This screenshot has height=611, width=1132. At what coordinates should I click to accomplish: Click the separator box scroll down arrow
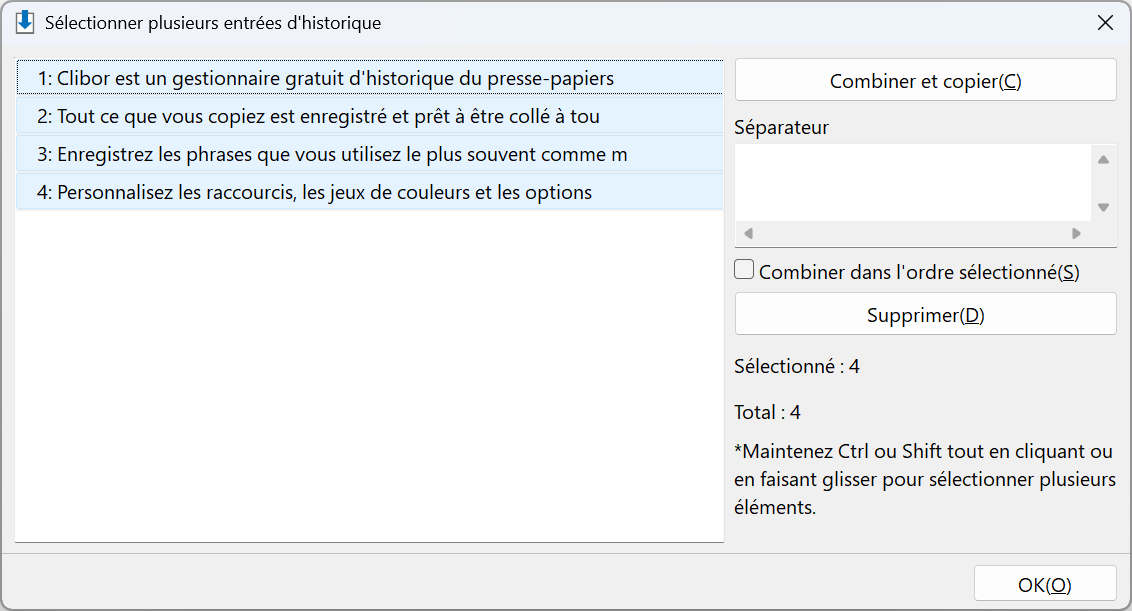pyautogui.click(x=1103, y=207)
